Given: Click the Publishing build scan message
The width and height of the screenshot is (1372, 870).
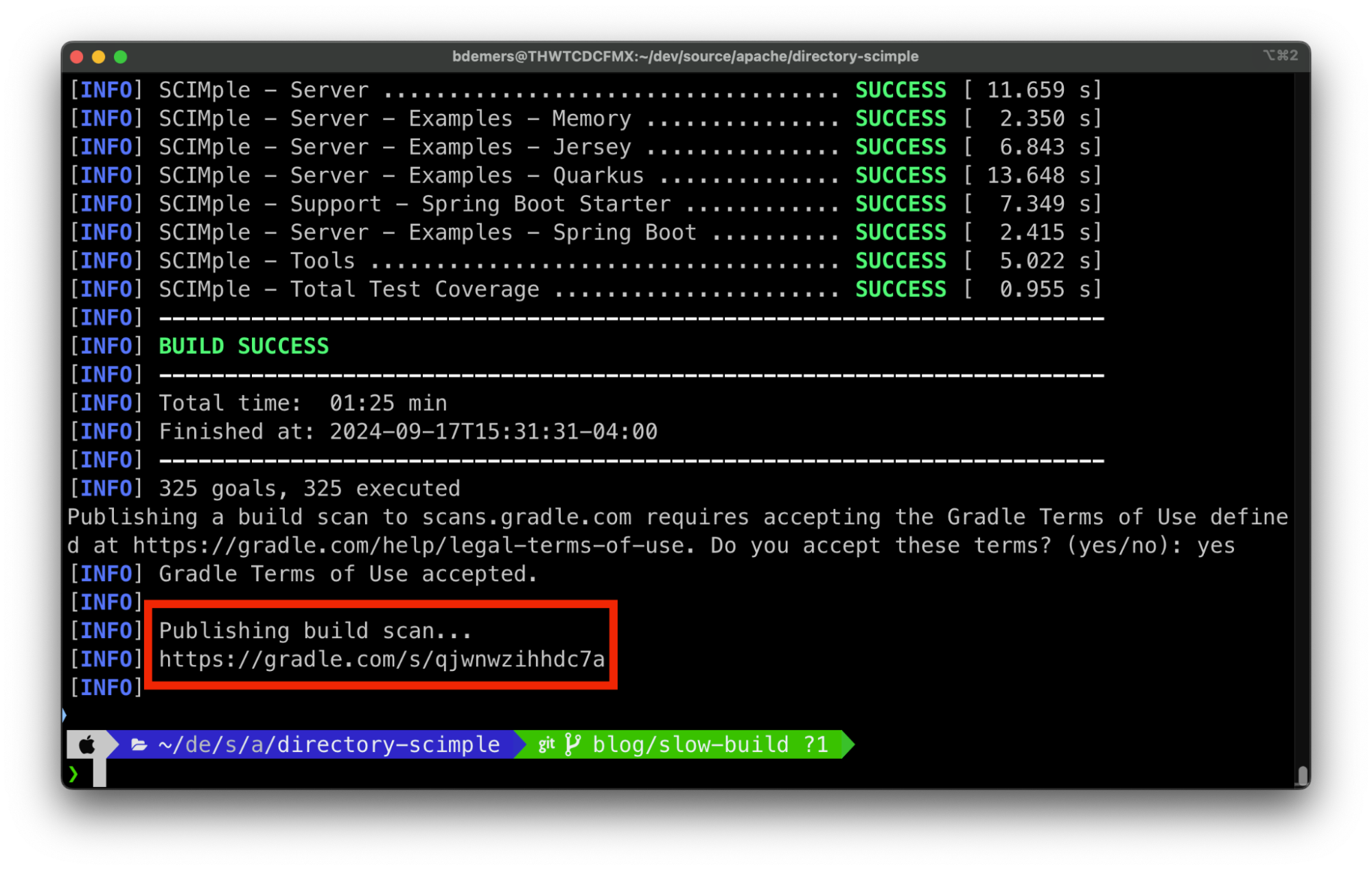Looking at the screenshot, I should tap(315, 631).
